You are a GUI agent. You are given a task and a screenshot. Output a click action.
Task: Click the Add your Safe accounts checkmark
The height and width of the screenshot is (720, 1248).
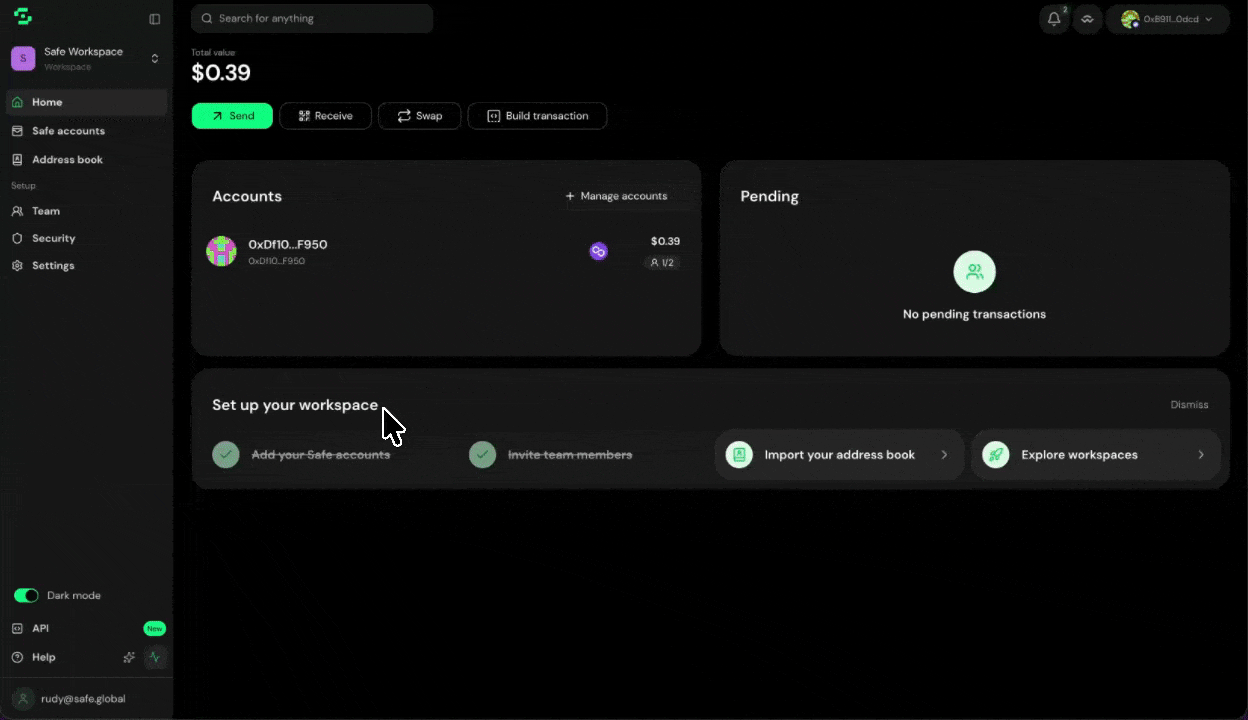[226, 455]
